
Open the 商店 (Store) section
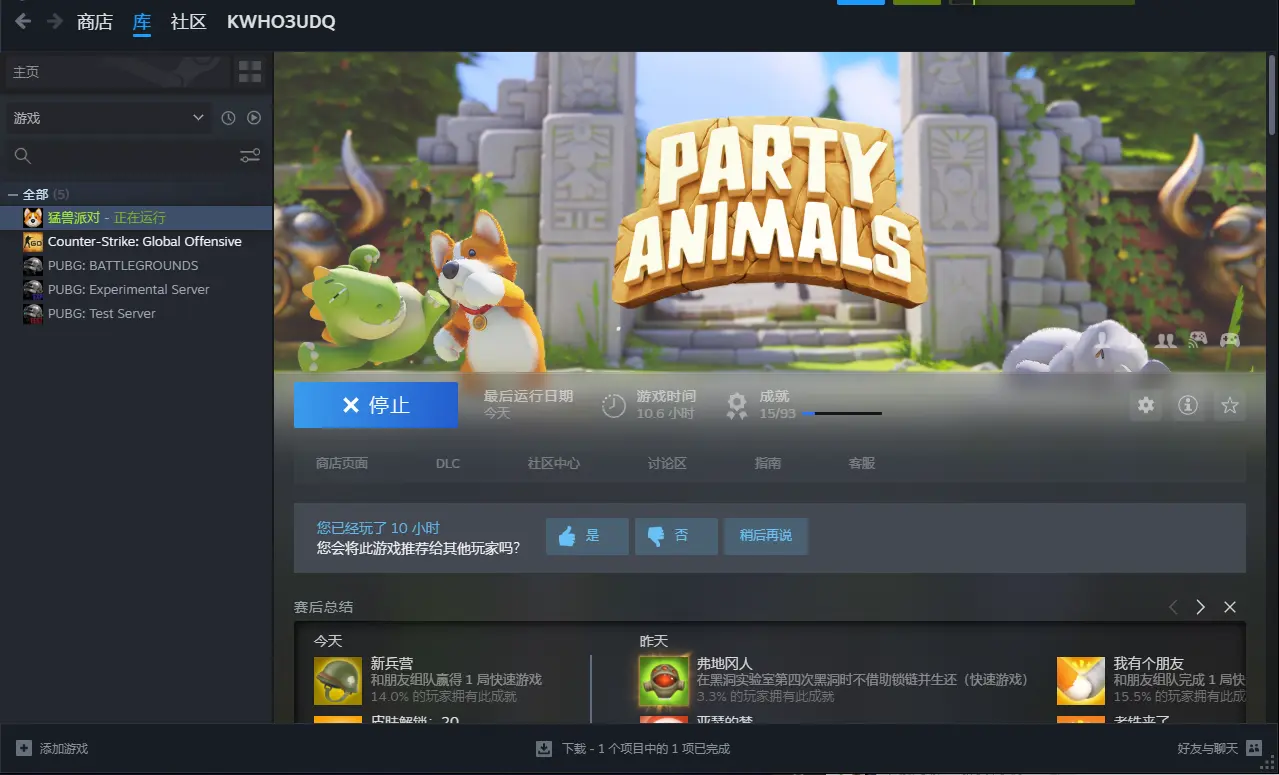pyautogui.click(x=95, y=21)
